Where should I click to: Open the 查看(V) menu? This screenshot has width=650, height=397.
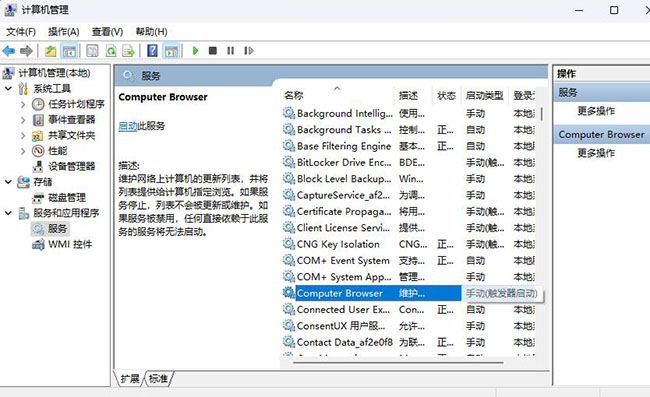pyautogui.click(x=107, y=31)
